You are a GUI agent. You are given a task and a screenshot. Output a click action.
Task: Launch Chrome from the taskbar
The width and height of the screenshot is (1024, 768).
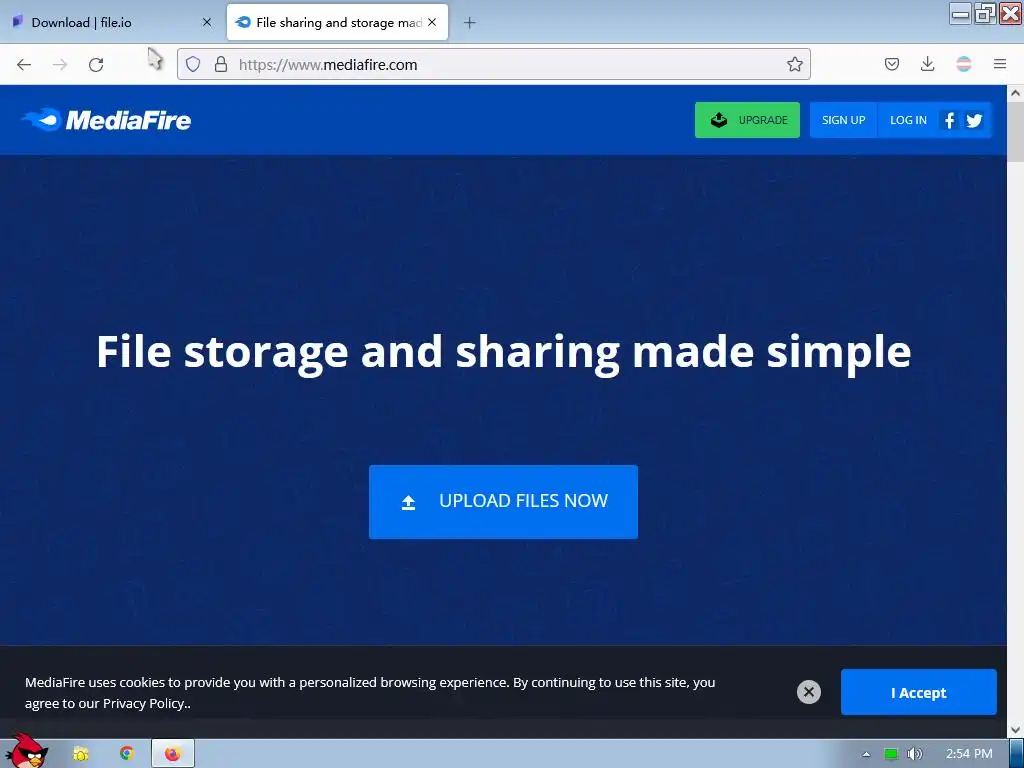click(x=127, y=754)
